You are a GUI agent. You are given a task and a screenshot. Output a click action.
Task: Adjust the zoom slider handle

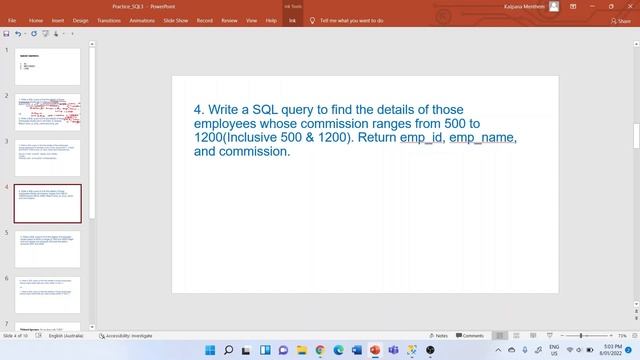[x=581, y=336]
